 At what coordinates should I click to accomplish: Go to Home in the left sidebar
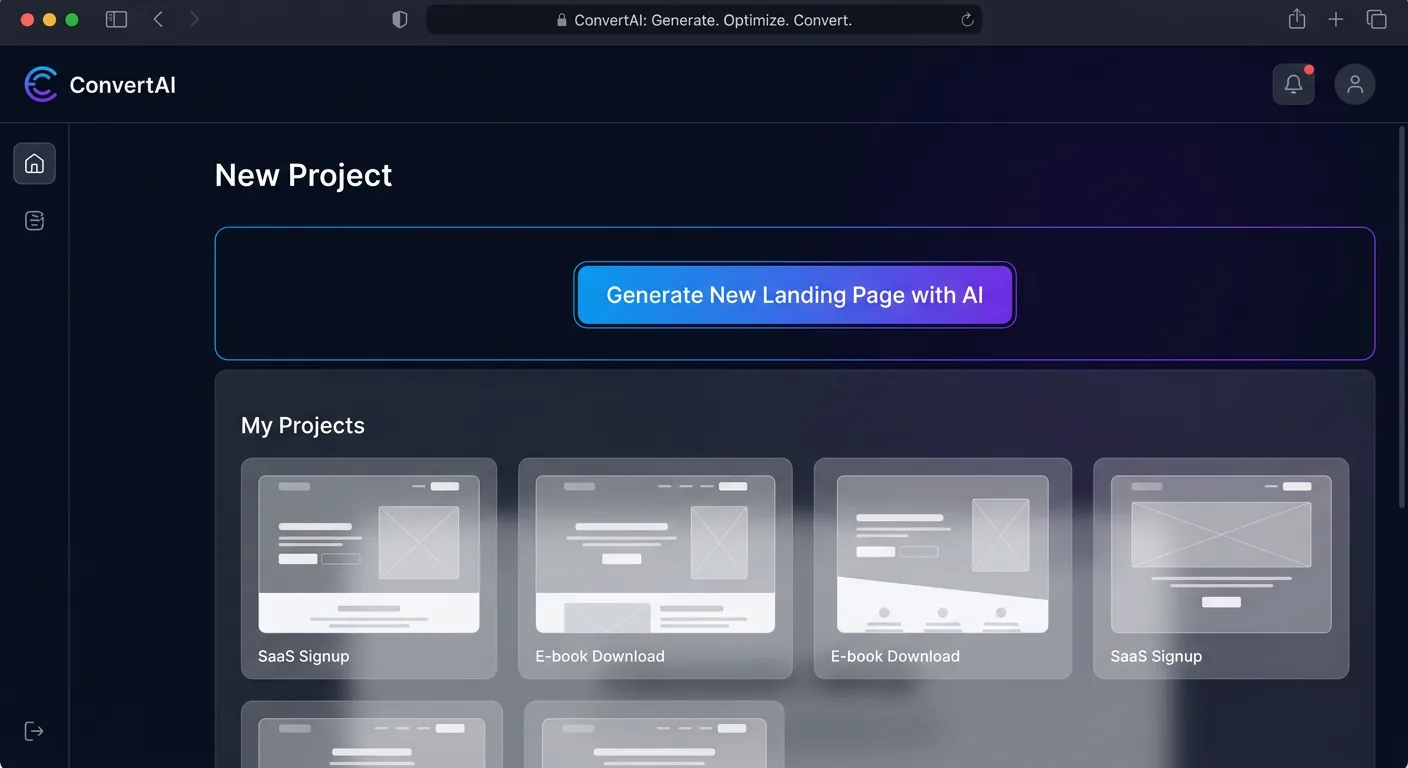point(34,163)
